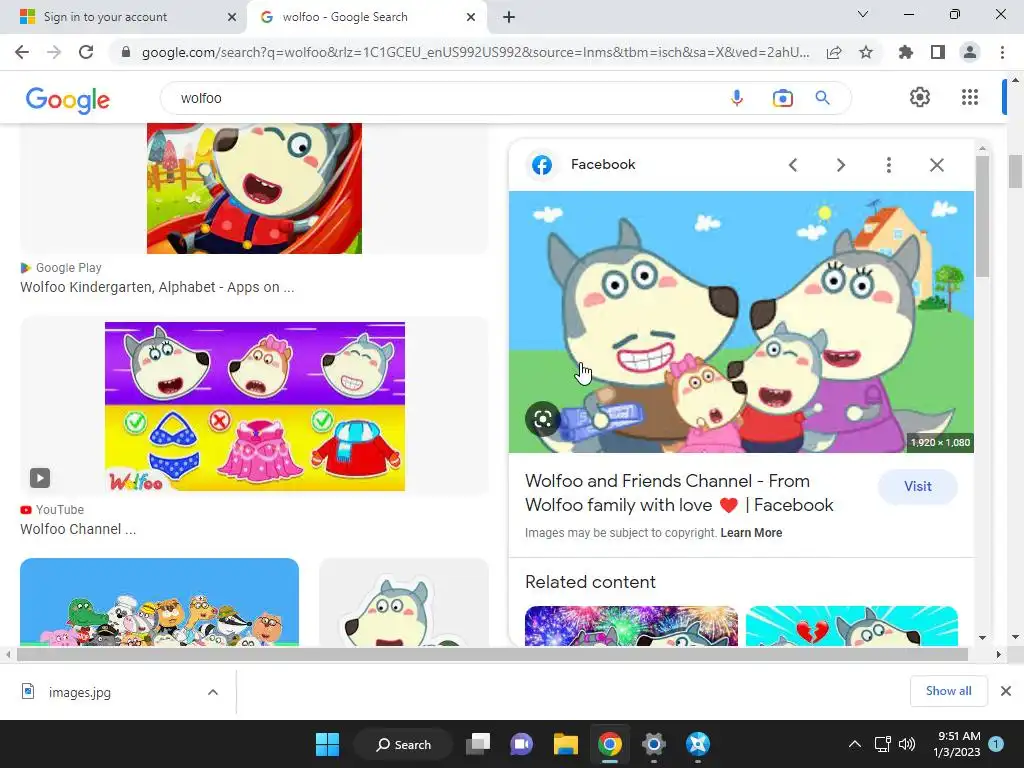Open a new browser tab

[509, 17]
